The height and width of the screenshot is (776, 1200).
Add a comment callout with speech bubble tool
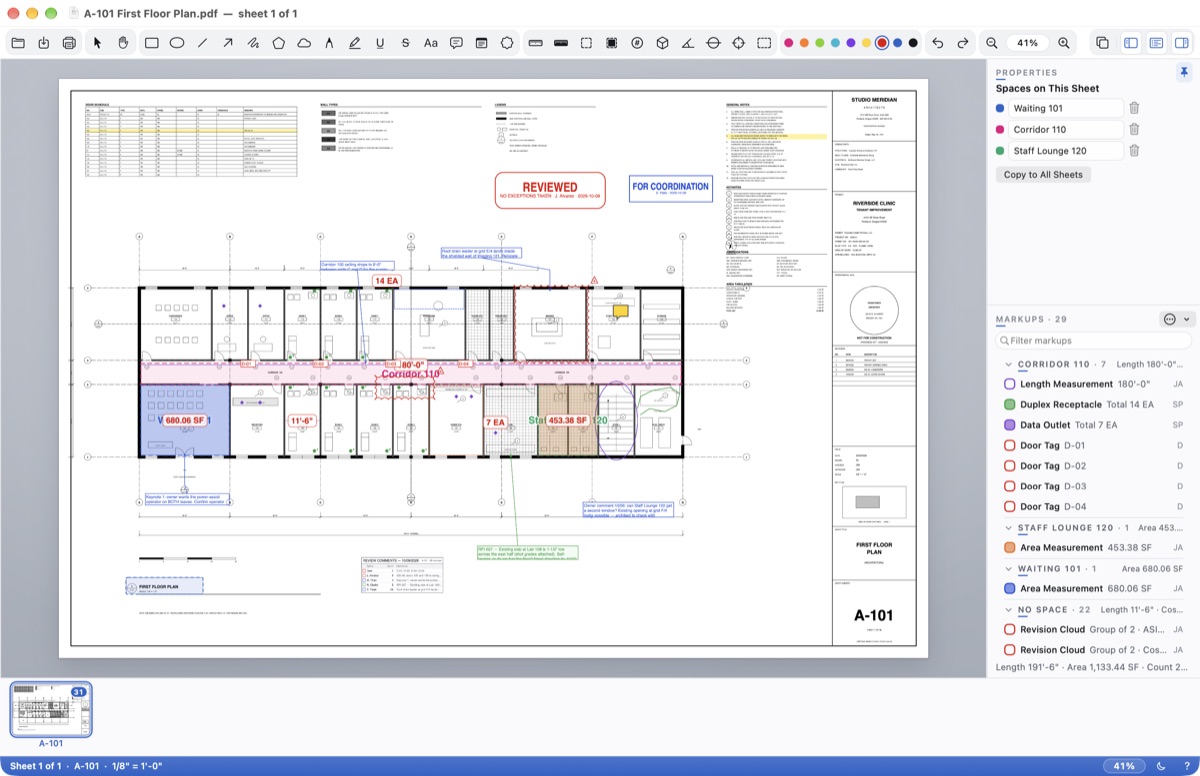[456, 43]
